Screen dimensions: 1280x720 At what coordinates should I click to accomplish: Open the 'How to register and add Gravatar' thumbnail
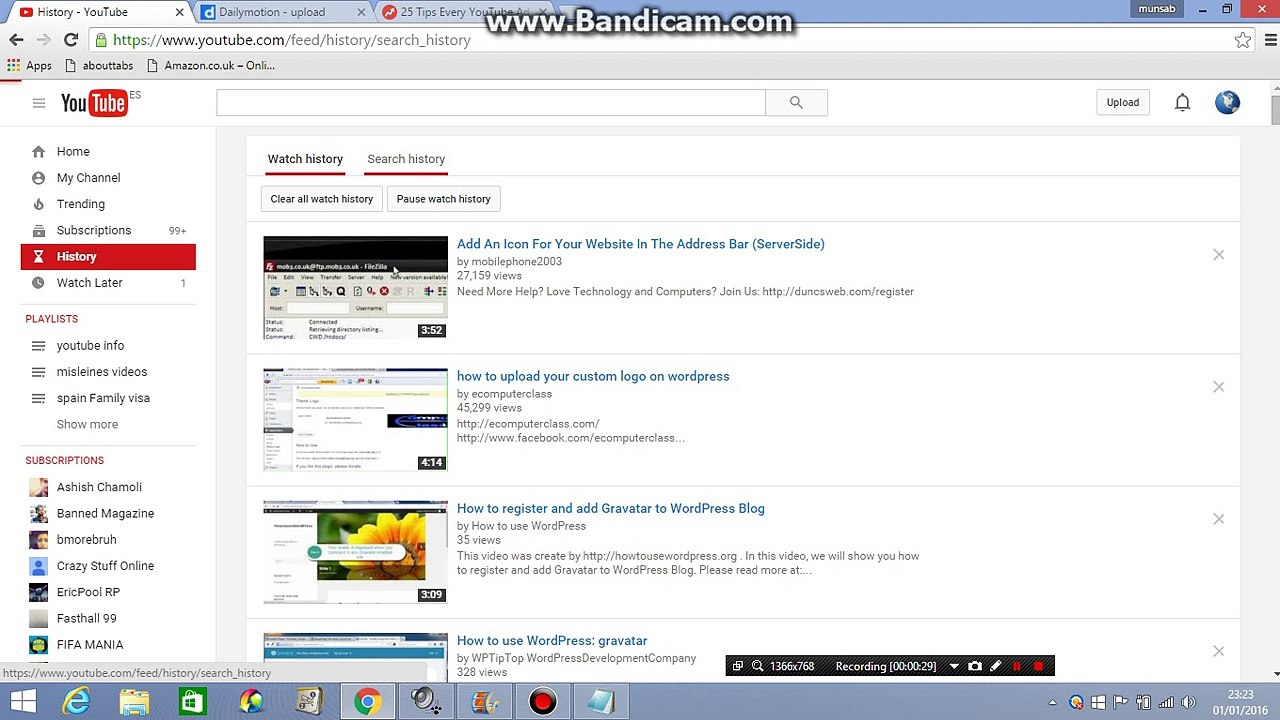(355, 552)
